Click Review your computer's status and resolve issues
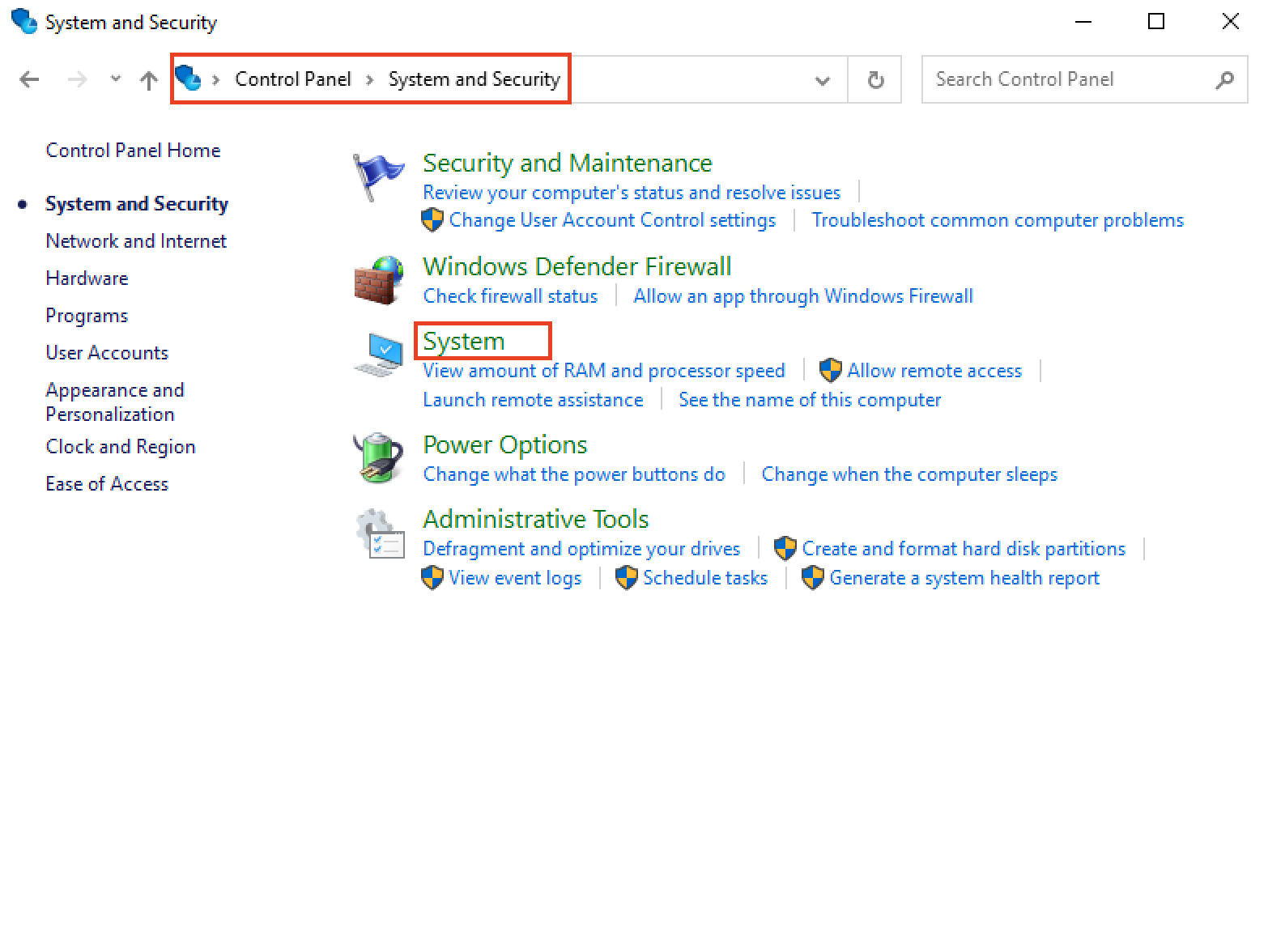1268x952 pixels. [x=632, y=193]
